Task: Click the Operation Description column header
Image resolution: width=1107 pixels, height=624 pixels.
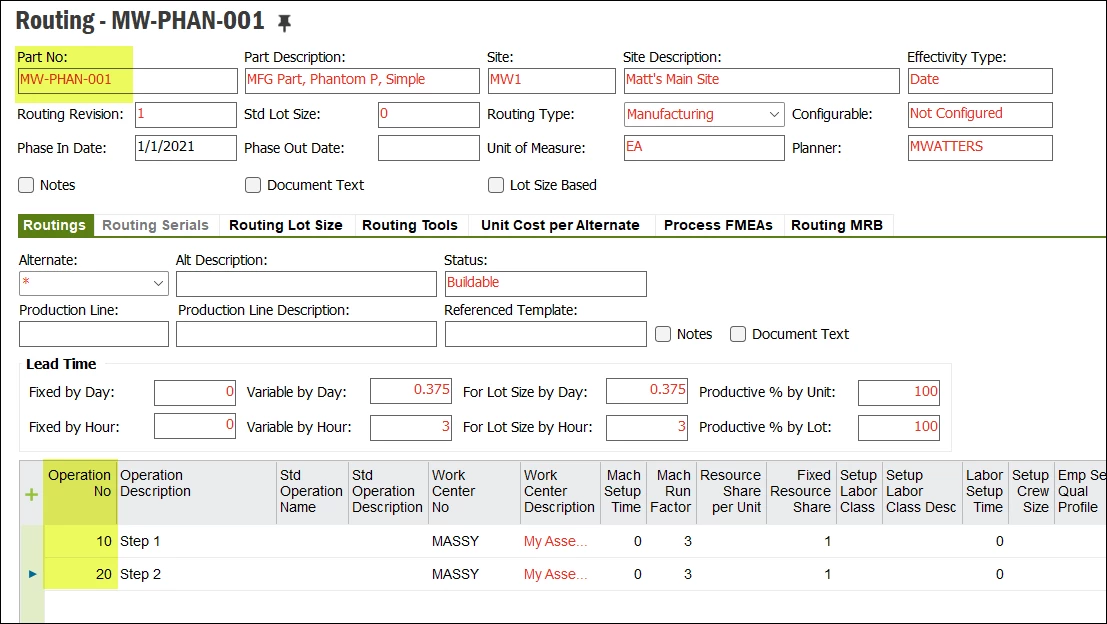Action: [197, 492]
